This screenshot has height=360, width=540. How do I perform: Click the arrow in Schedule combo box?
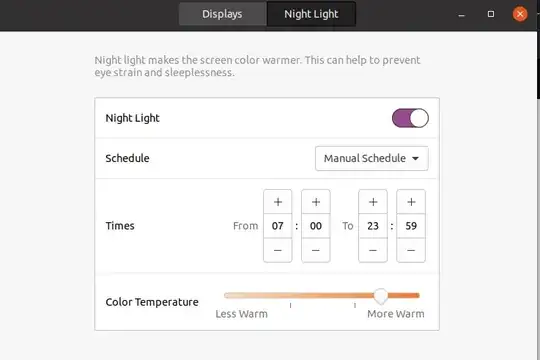click(415, 158)
